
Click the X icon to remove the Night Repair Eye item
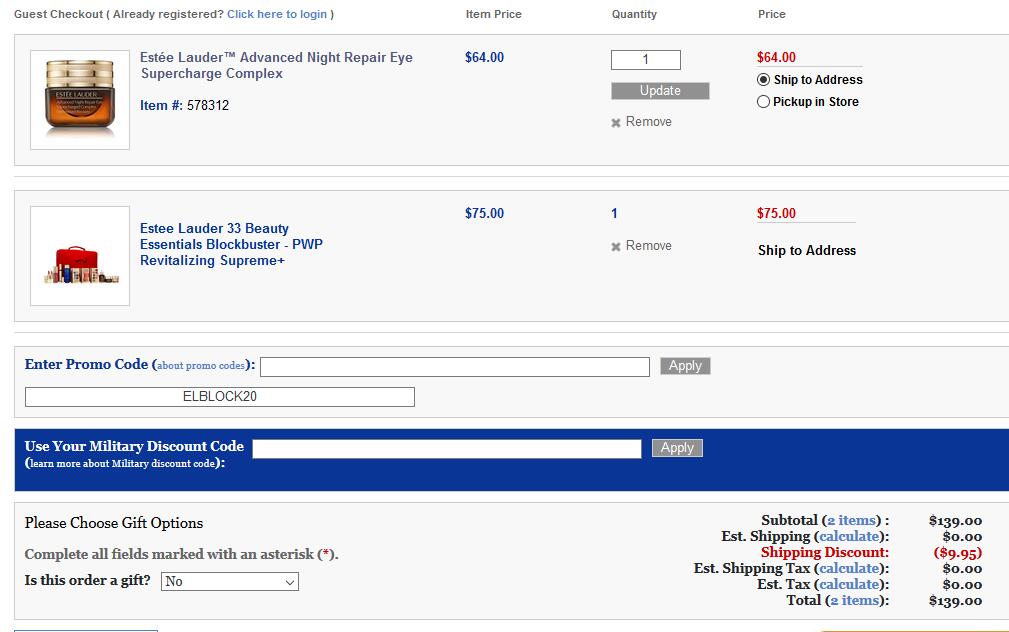pos(616,122)
